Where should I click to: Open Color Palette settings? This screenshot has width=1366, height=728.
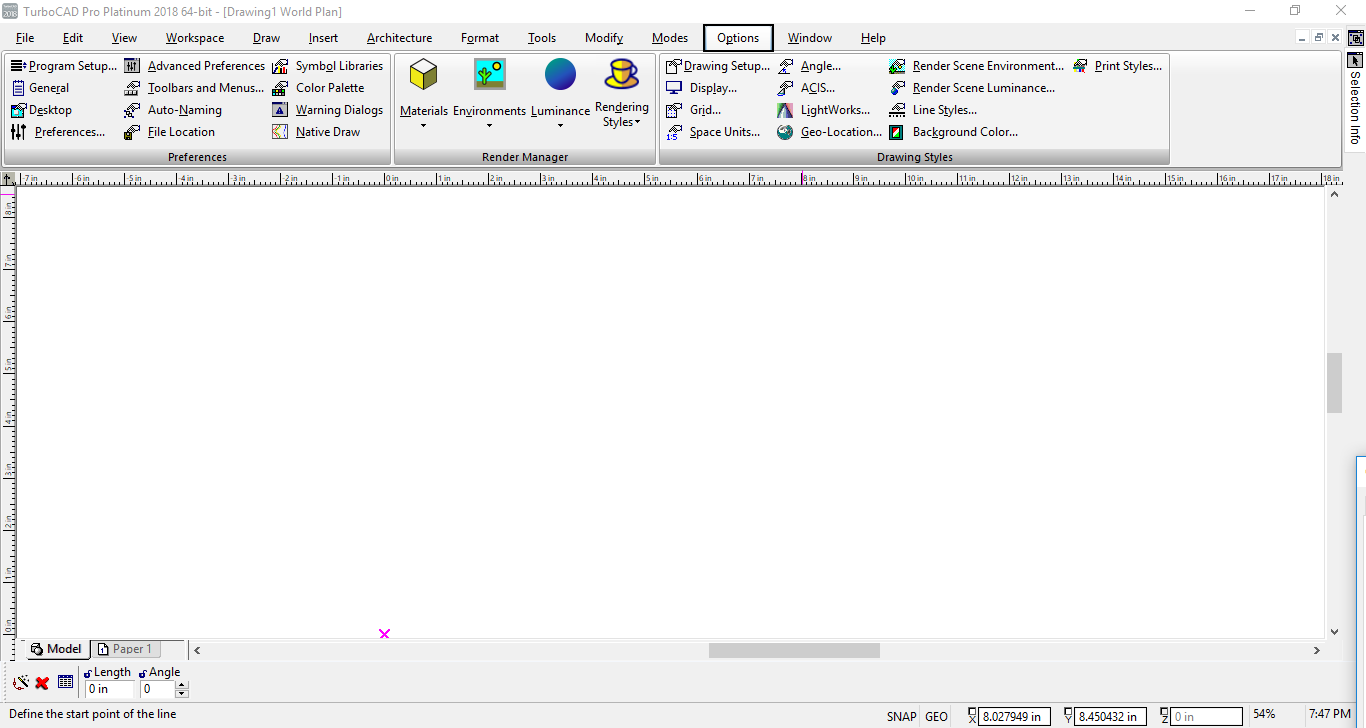(x=318, y=88)
